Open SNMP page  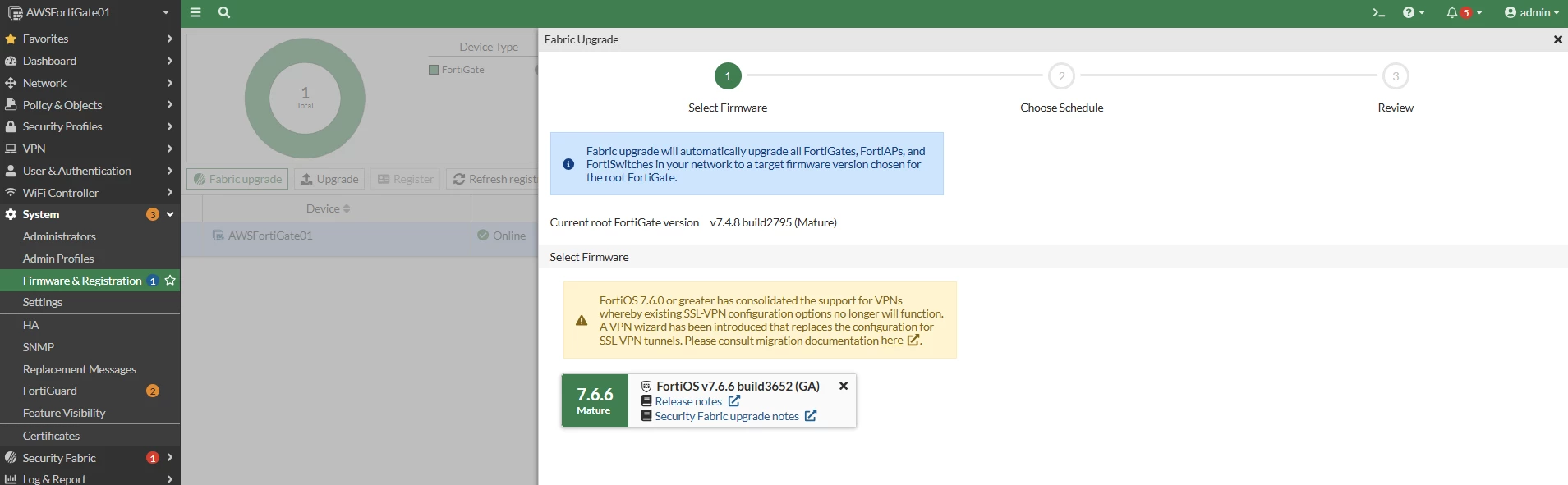tap(90, 347)
